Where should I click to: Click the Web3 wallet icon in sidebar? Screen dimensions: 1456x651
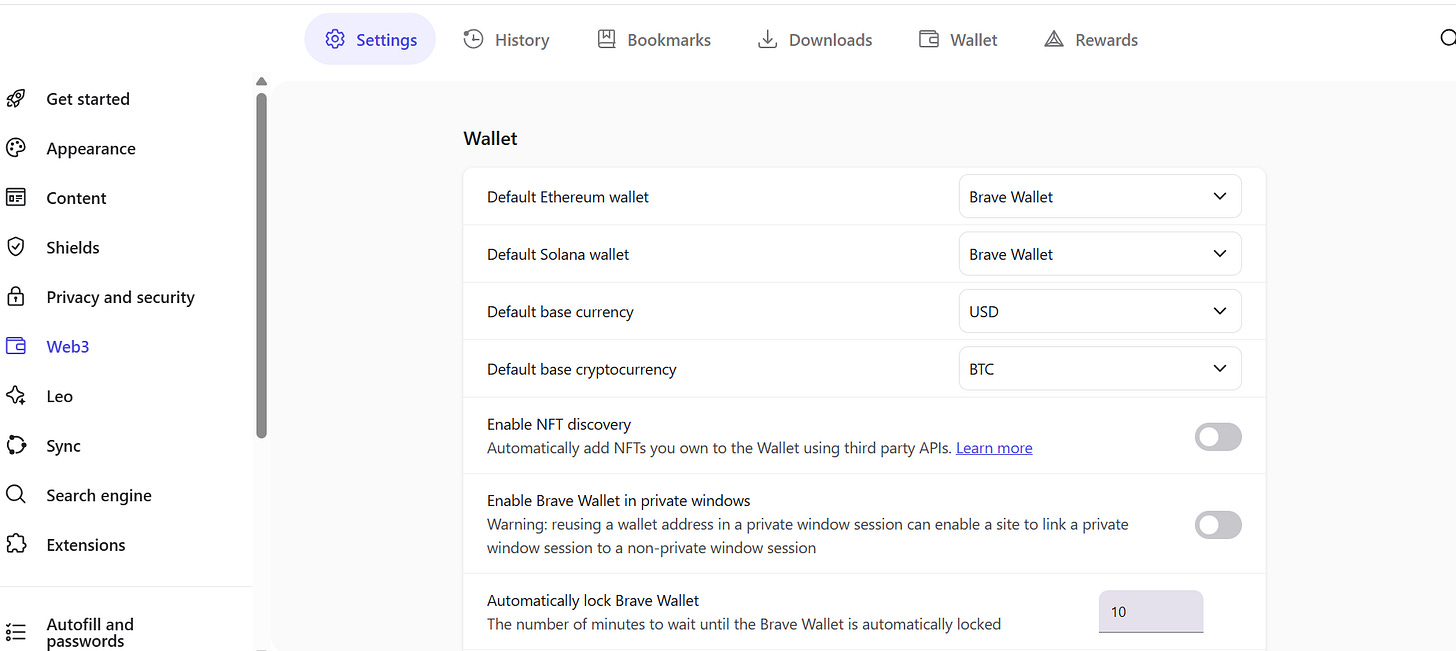pyautogui.click(x=16, y=346)
